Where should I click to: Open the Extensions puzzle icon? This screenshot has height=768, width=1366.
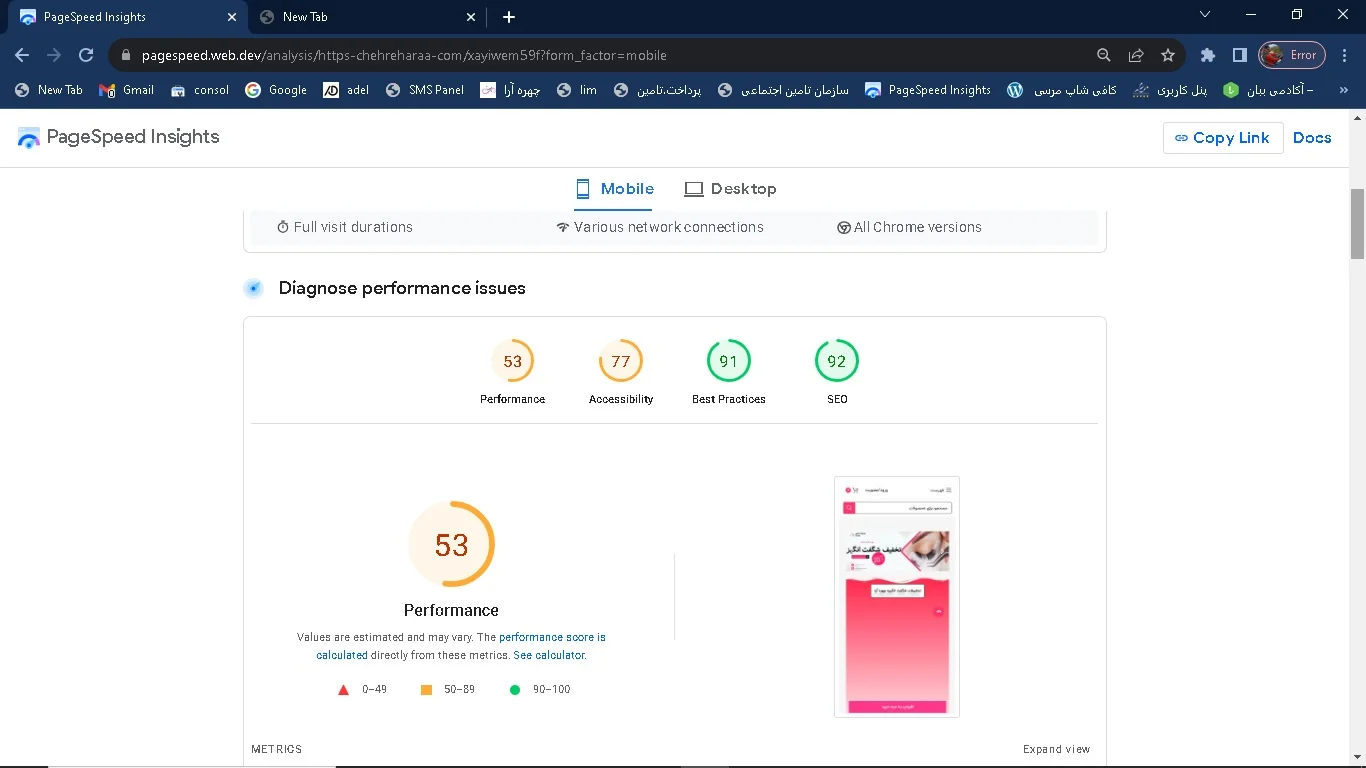click(1208, 55)
